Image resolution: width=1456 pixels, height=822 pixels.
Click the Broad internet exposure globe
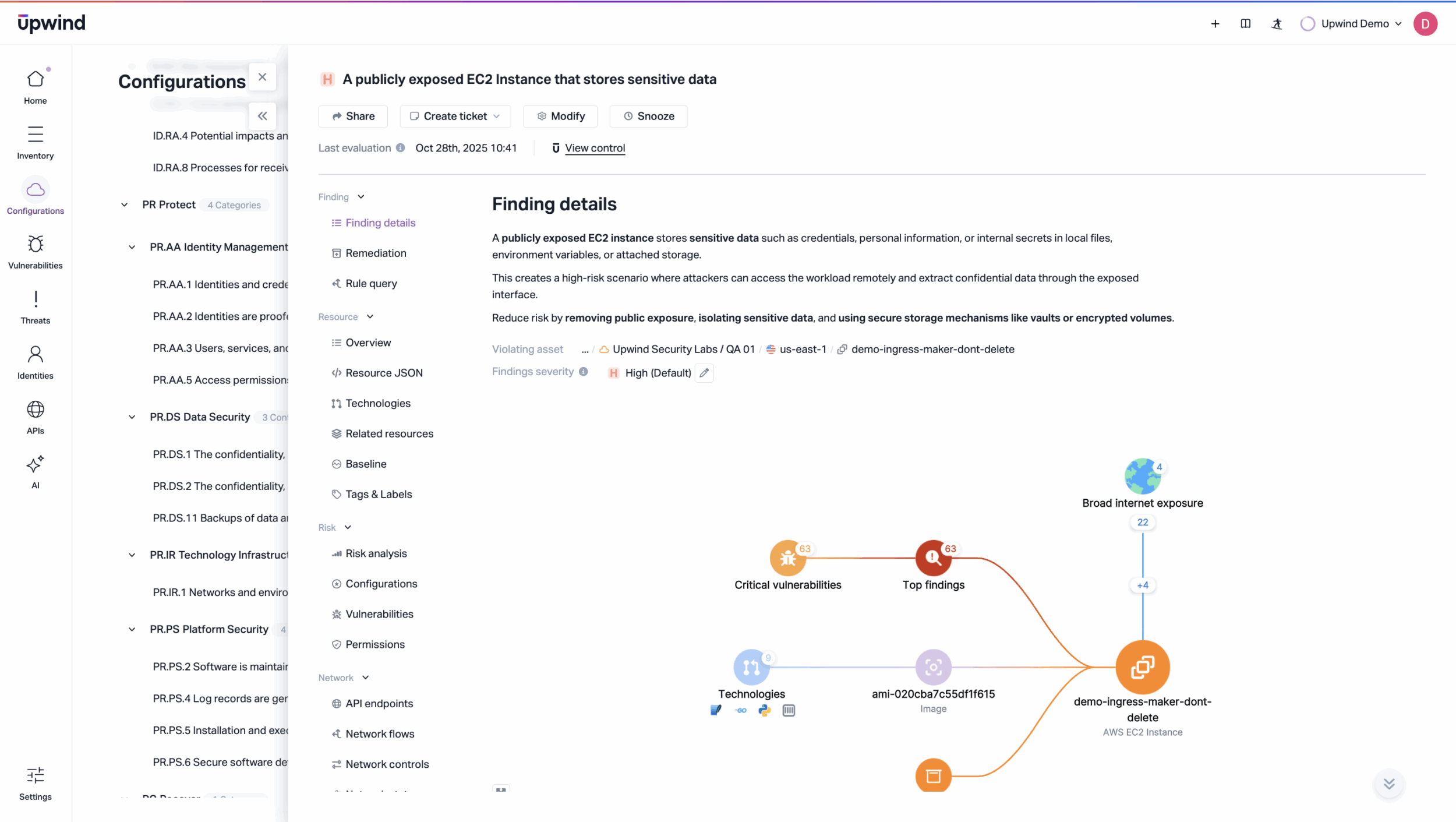point(1142,476)
